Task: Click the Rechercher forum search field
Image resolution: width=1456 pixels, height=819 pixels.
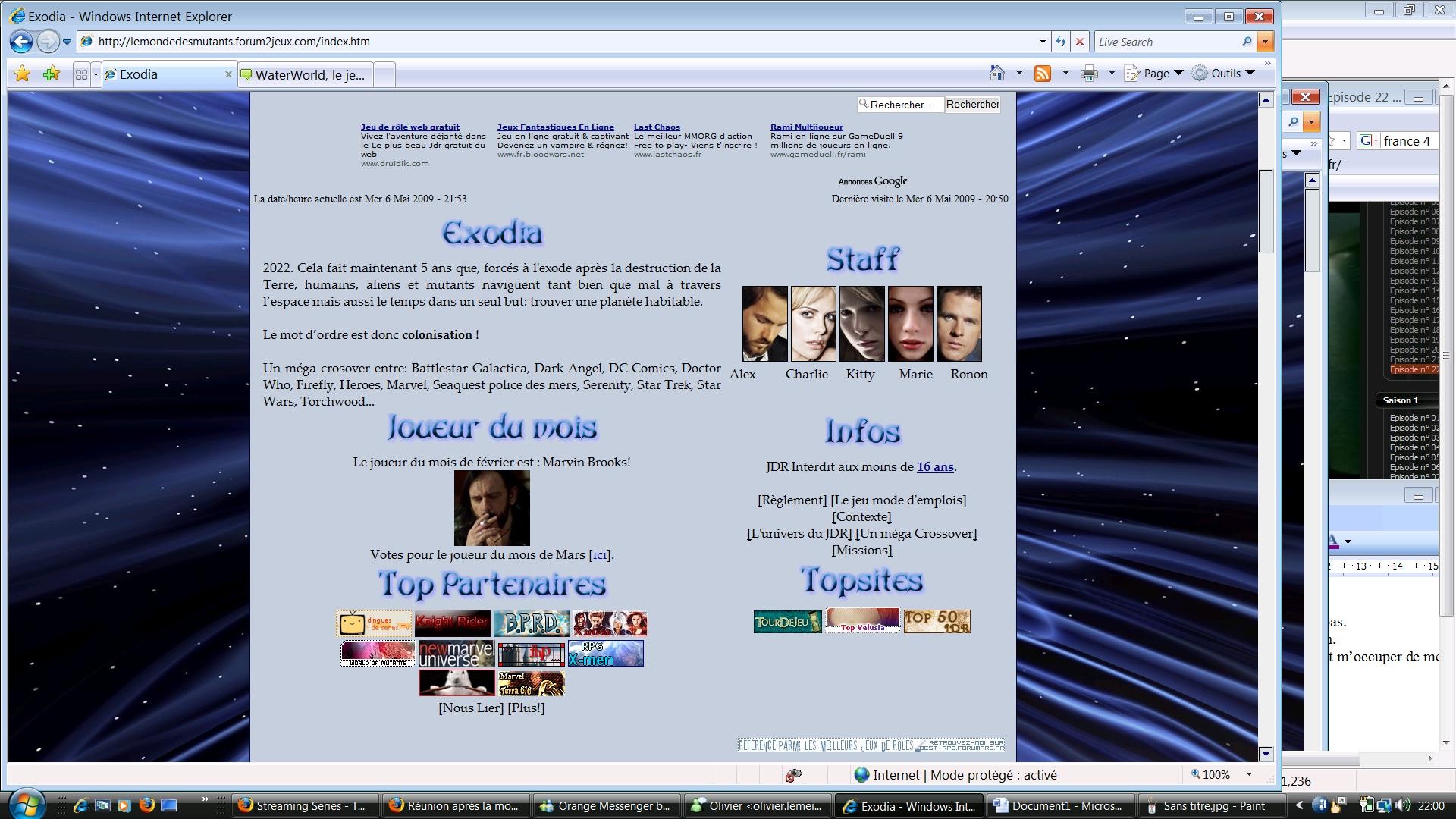Action: pos(901,105)
